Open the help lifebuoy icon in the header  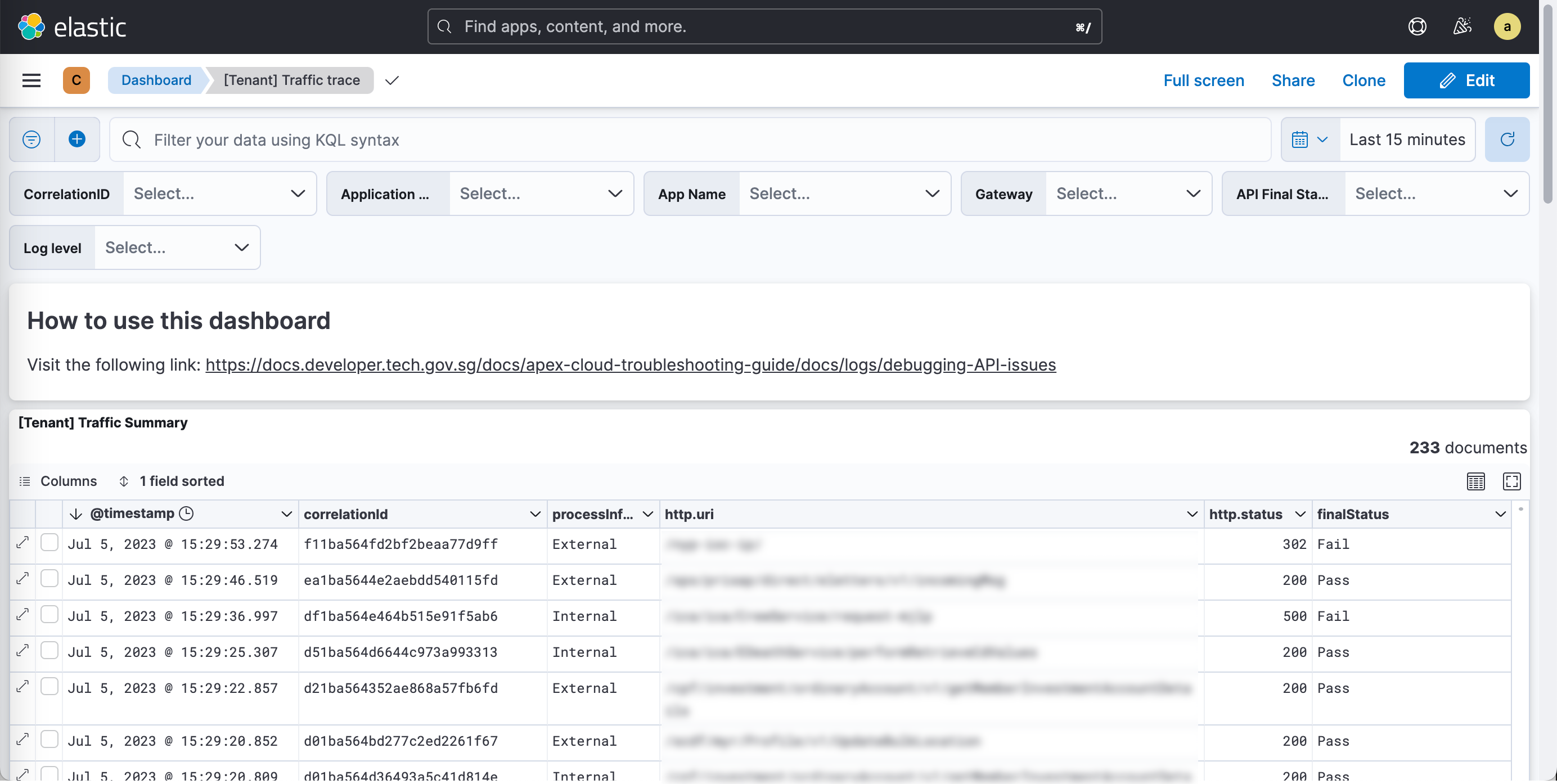tap(1417, 26)
